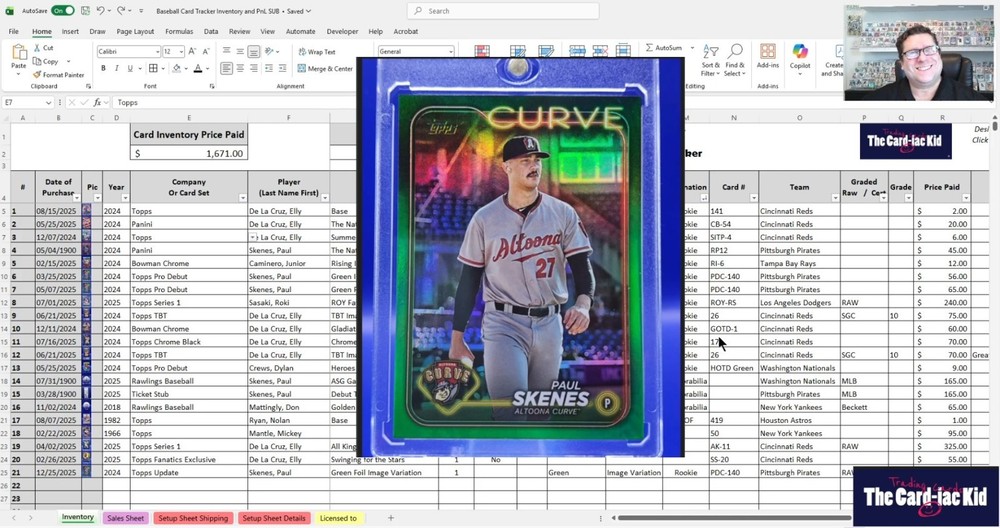Viewport: 1000px width, 528px height.
Task: Apply the Borders icon to the cell
Action: coord(153,68)
